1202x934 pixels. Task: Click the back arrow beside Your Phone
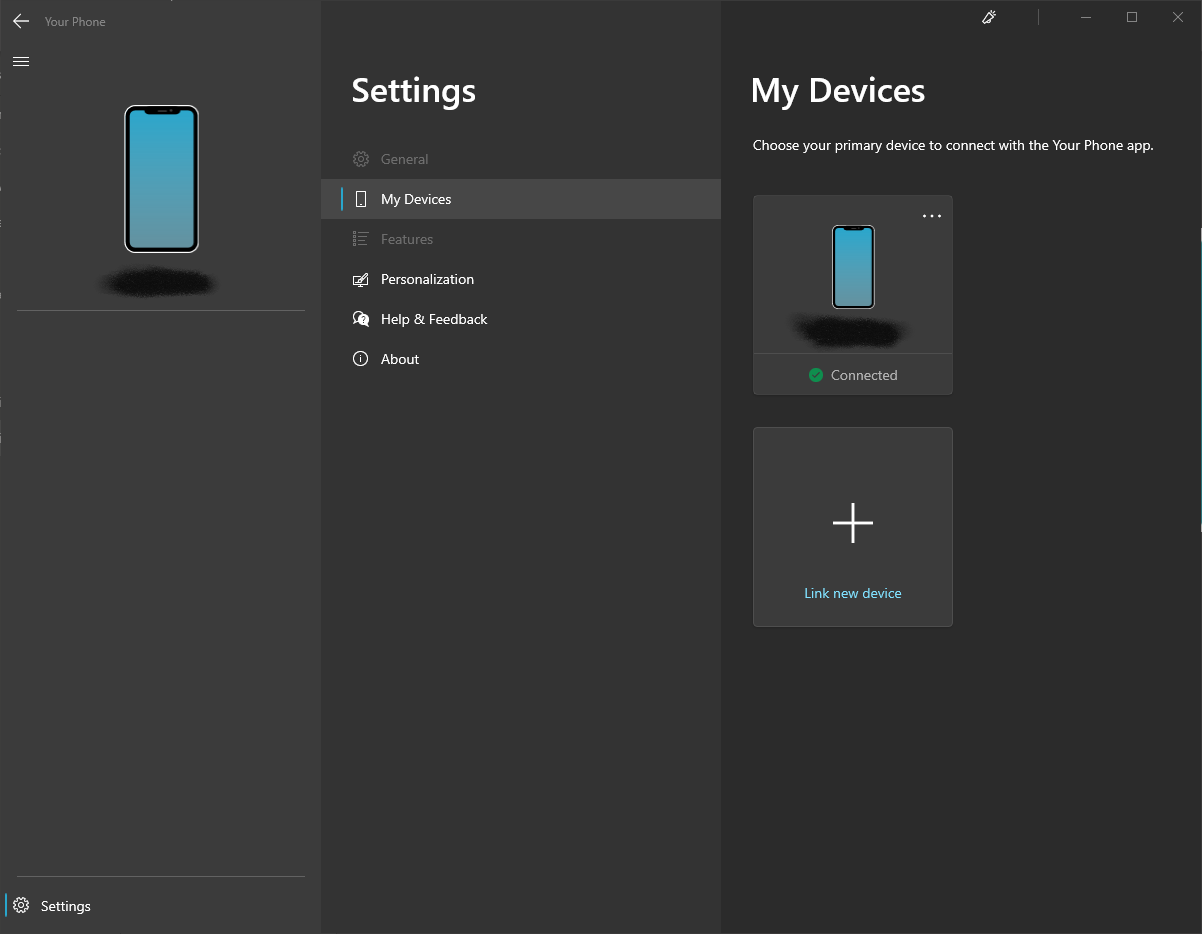tap(21, 21)
